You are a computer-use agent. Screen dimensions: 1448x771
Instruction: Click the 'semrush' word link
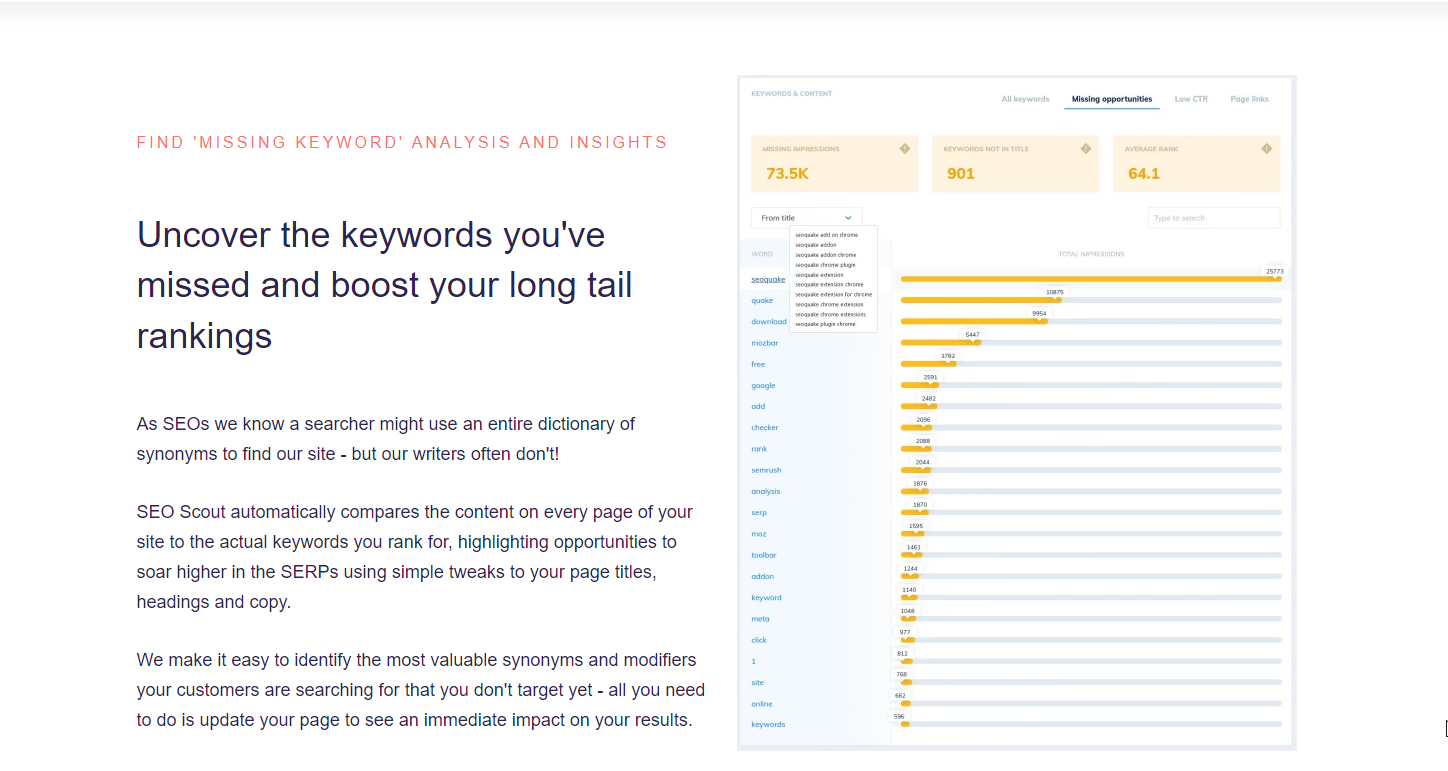point(766,470)
